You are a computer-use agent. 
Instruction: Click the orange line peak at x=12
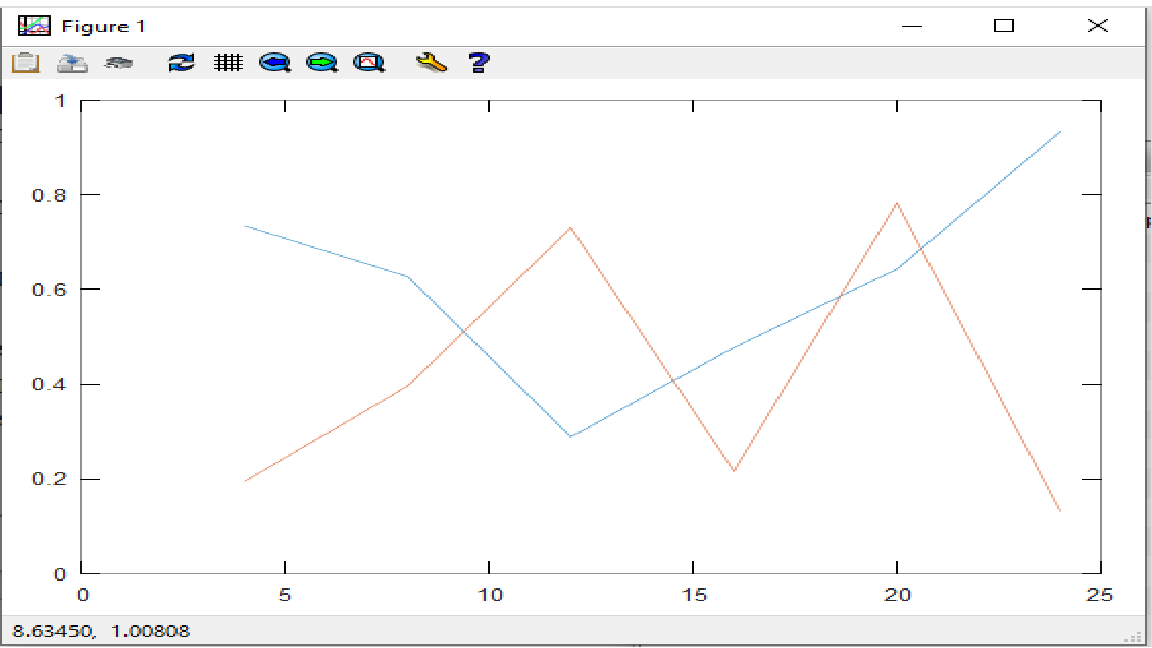[570, 228]
